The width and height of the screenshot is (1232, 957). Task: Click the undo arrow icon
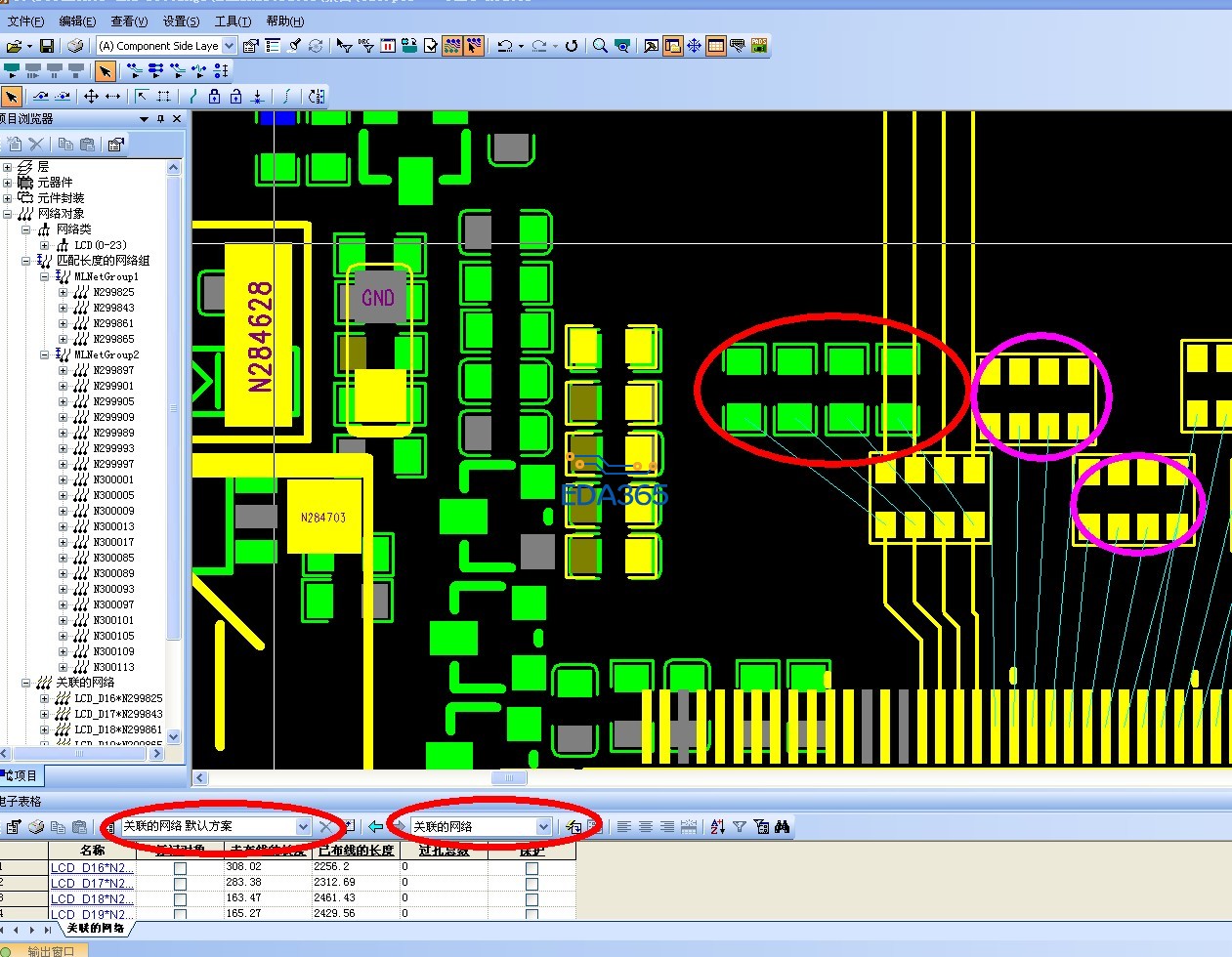point(505,46)
